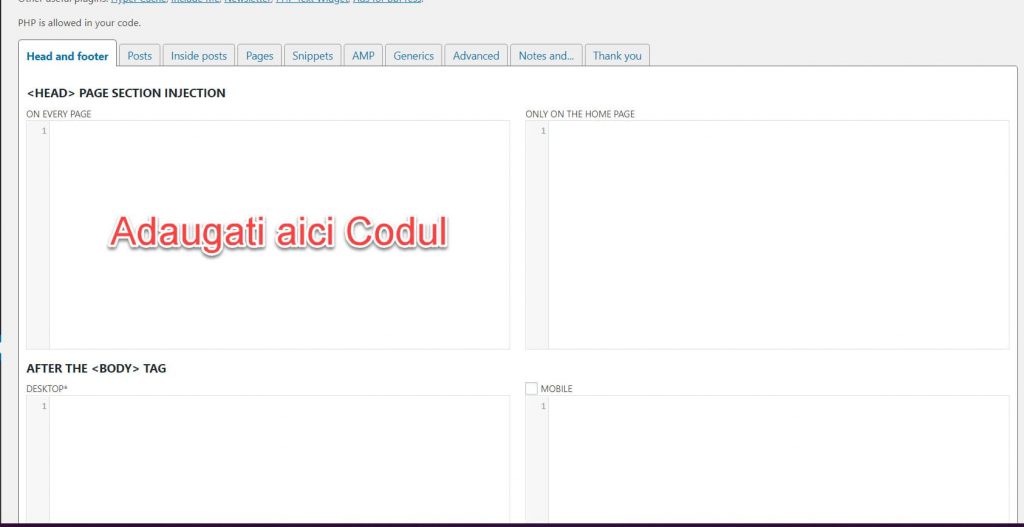Open the Snippets tab
The height and width of the screenshot is (527, 1024).
point(312,56)
